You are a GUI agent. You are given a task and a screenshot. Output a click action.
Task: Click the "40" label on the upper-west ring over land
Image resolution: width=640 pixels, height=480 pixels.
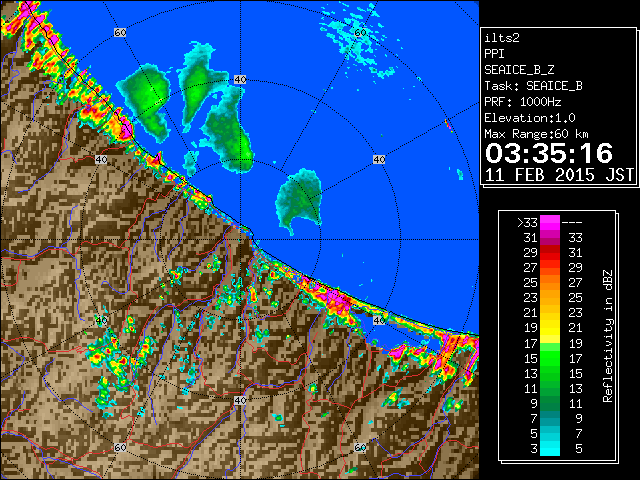click(x=101, y=159)
